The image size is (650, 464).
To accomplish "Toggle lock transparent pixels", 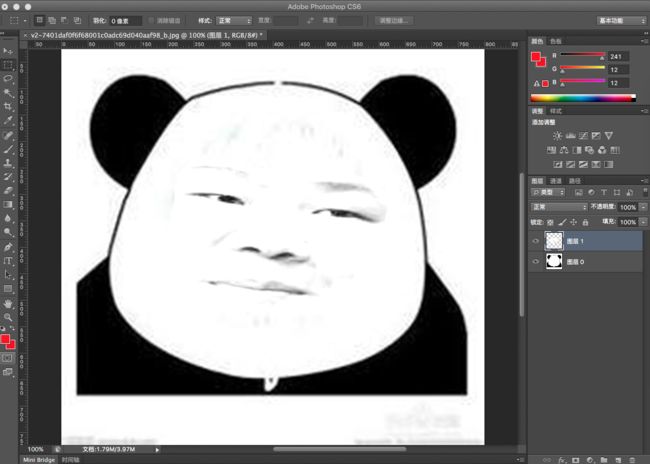I will click(x=550, y=222).
